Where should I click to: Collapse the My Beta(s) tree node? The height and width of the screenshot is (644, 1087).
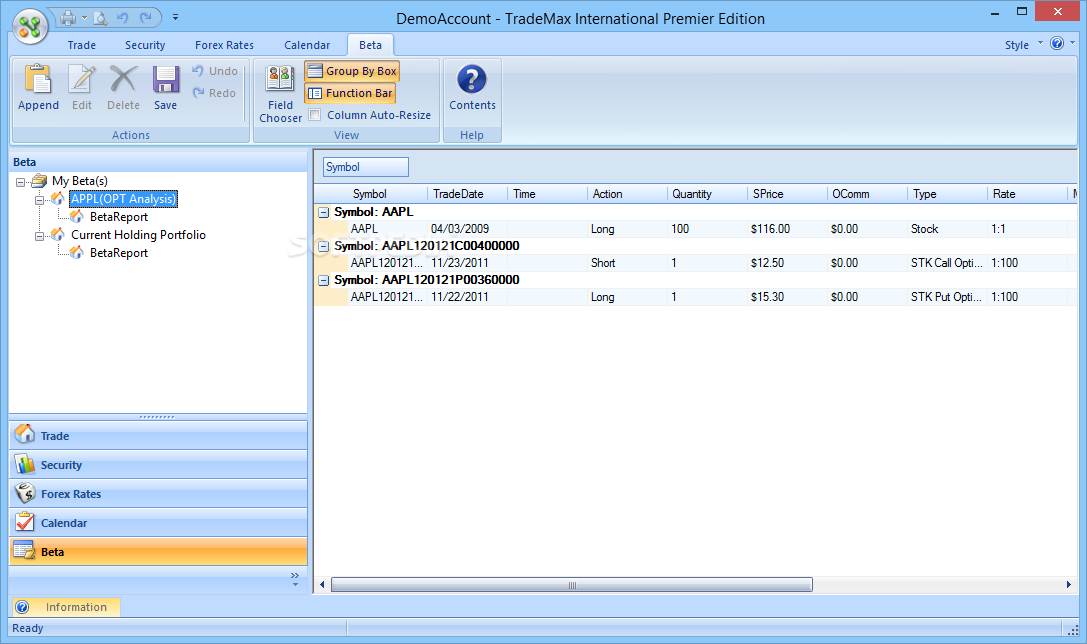pos(21,182)
